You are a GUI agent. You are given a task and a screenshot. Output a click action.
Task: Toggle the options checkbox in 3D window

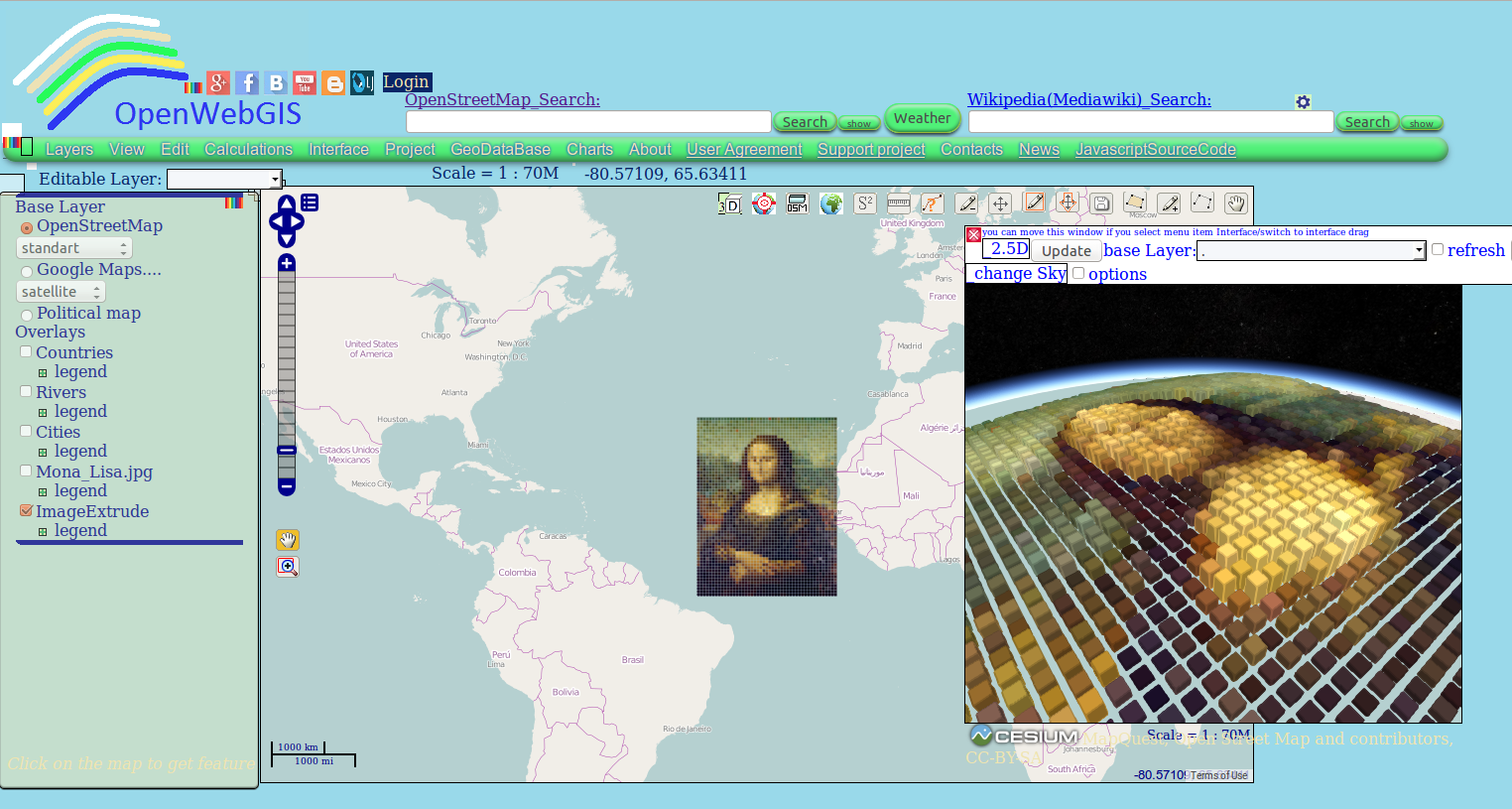[x=1078, y=273]
